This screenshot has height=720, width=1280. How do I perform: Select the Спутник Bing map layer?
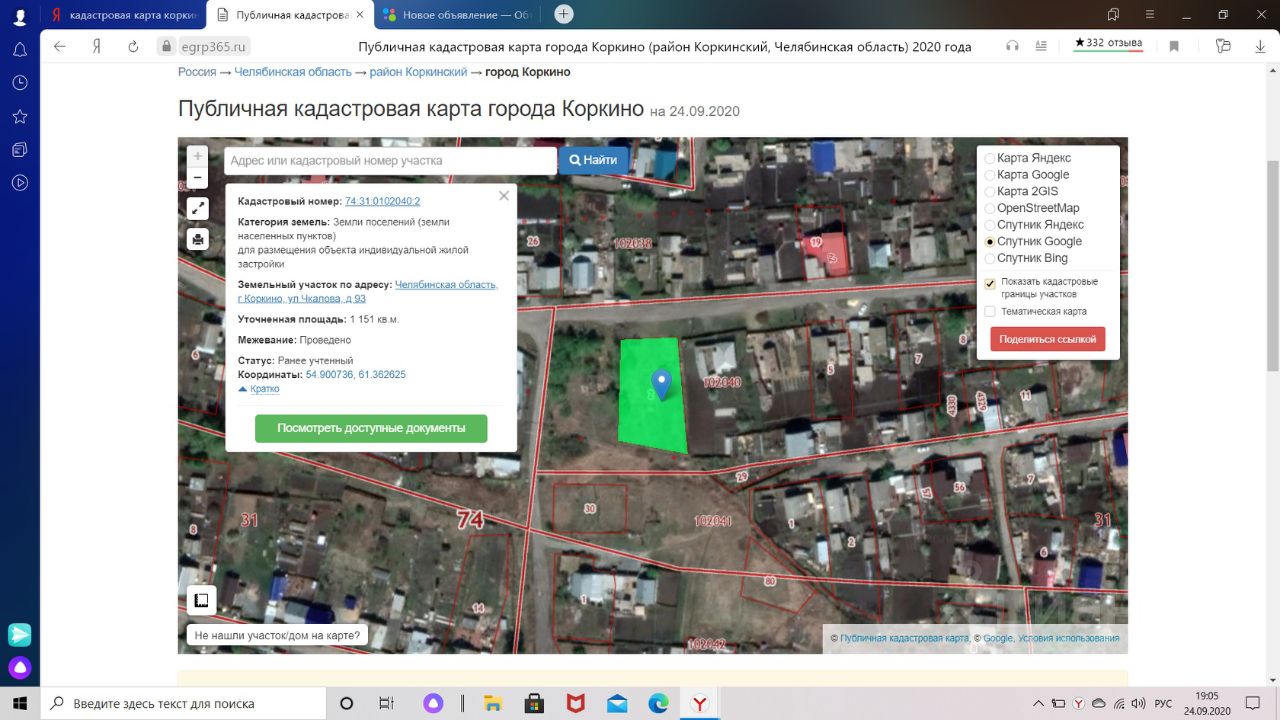990,258
